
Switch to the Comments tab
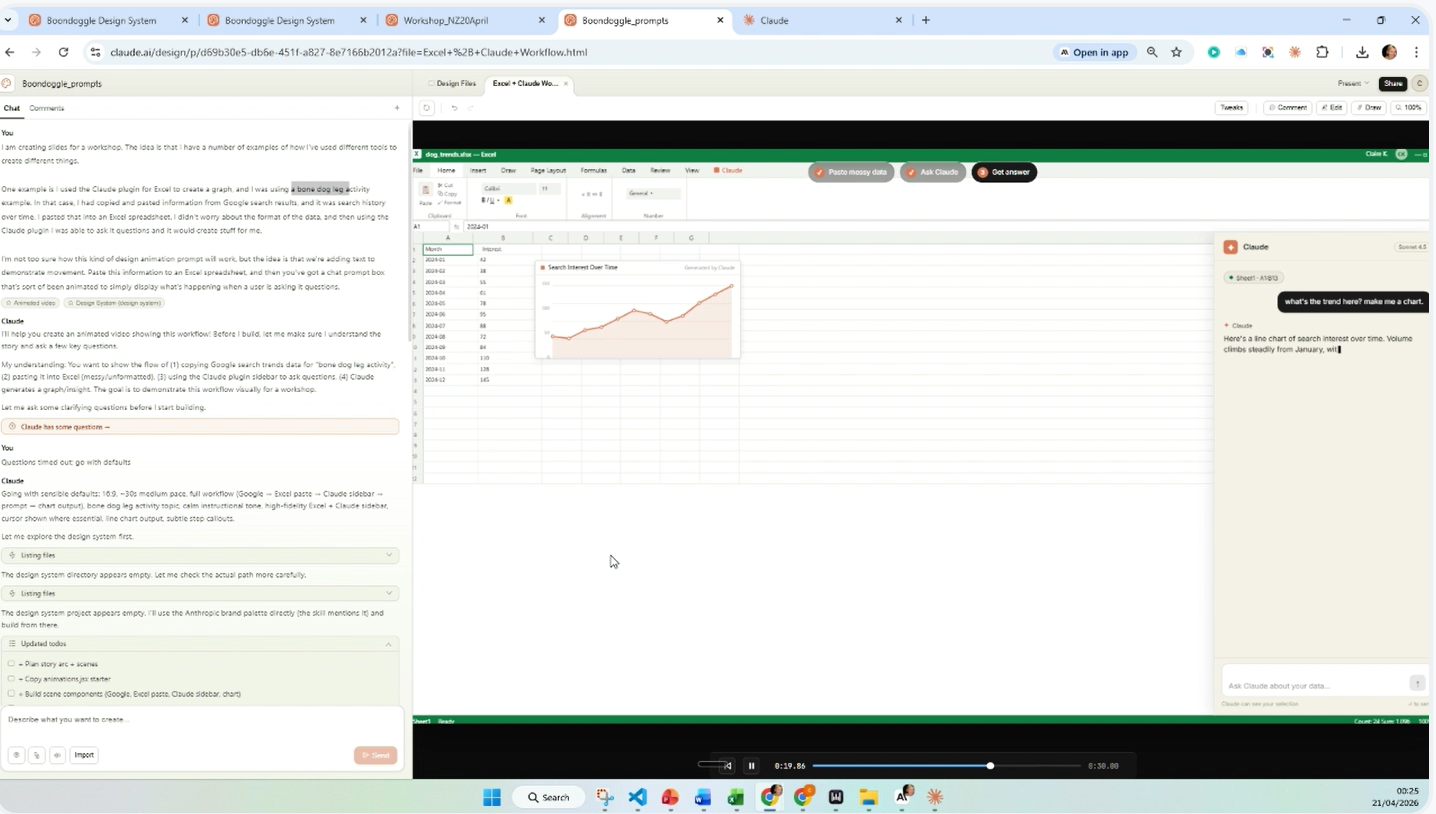47,108
